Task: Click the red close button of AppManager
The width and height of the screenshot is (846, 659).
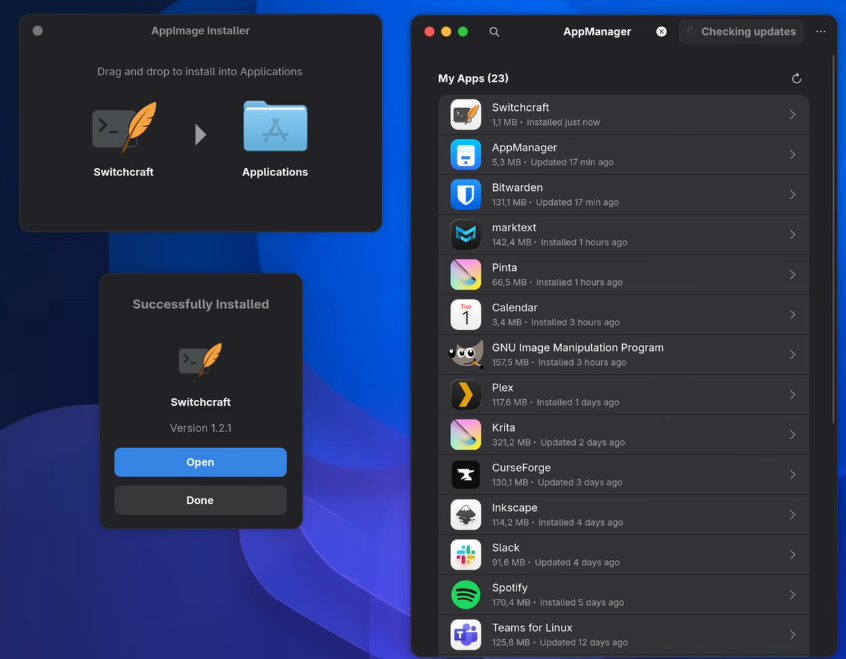Action: click(429, 32)
